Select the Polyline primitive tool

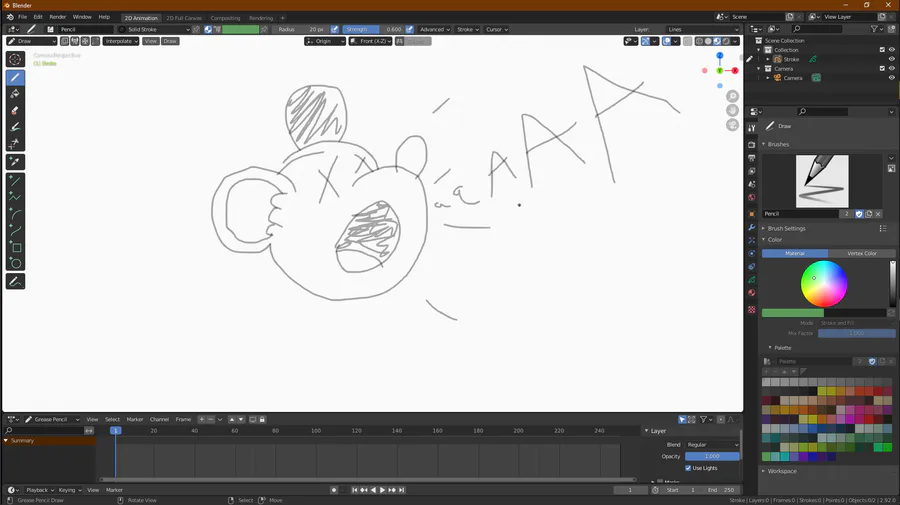(x=15, y=197)
